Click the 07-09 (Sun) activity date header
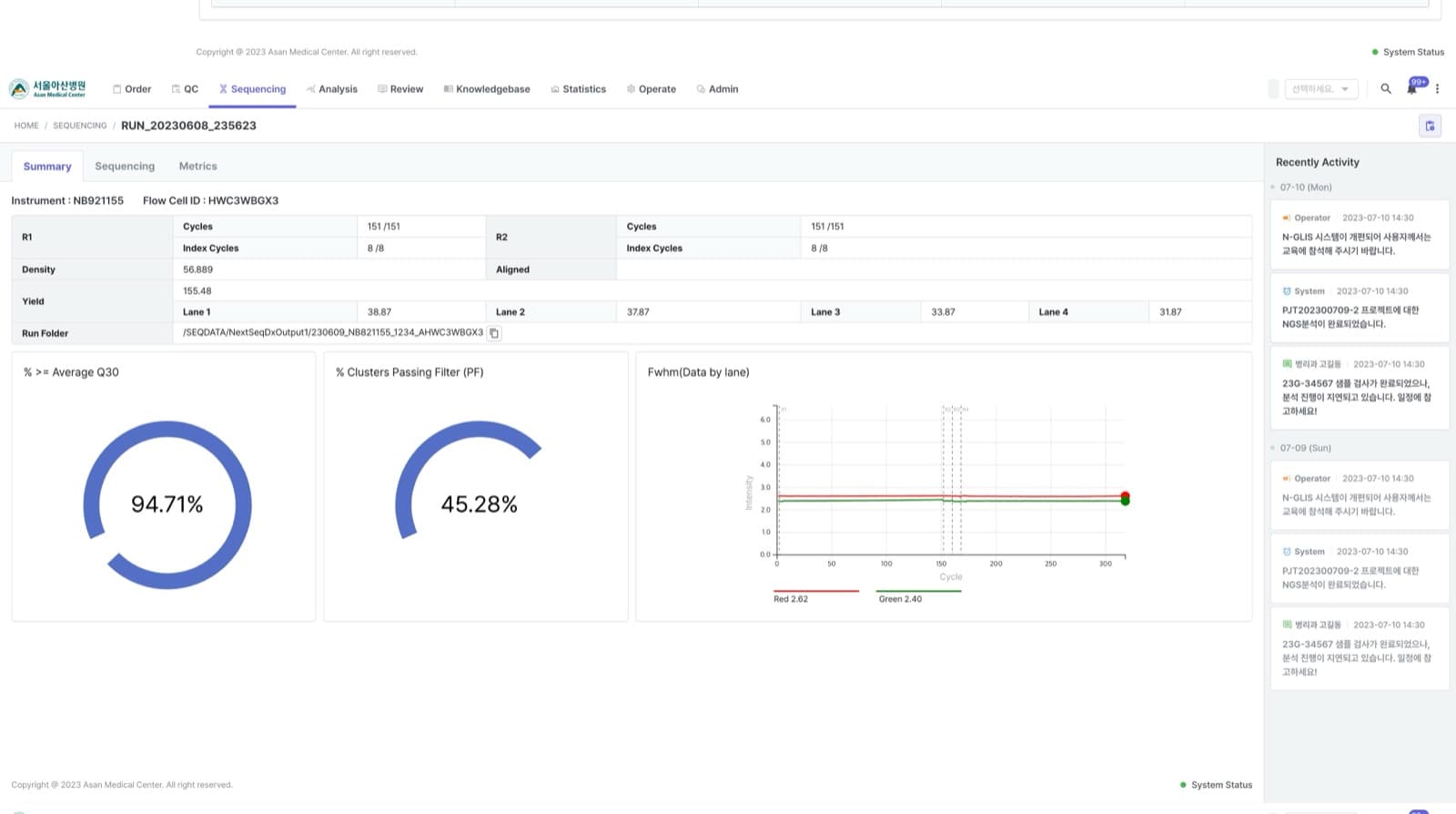 (x=1305, y=448)
